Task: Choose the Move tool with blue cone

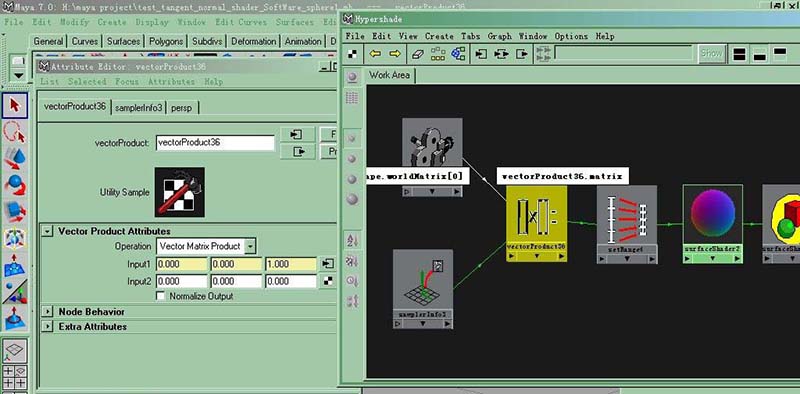Action: point(15,158)
